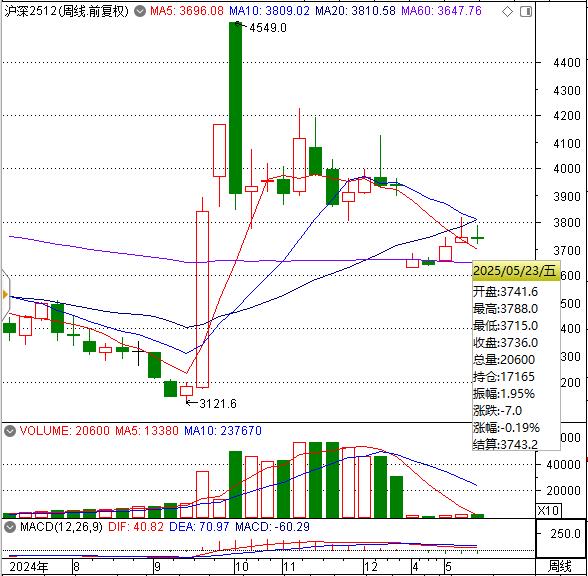588x576 pixels.
Task: Click the 2025/05/23/五 date tooltip header
Action: pos(514,270)
